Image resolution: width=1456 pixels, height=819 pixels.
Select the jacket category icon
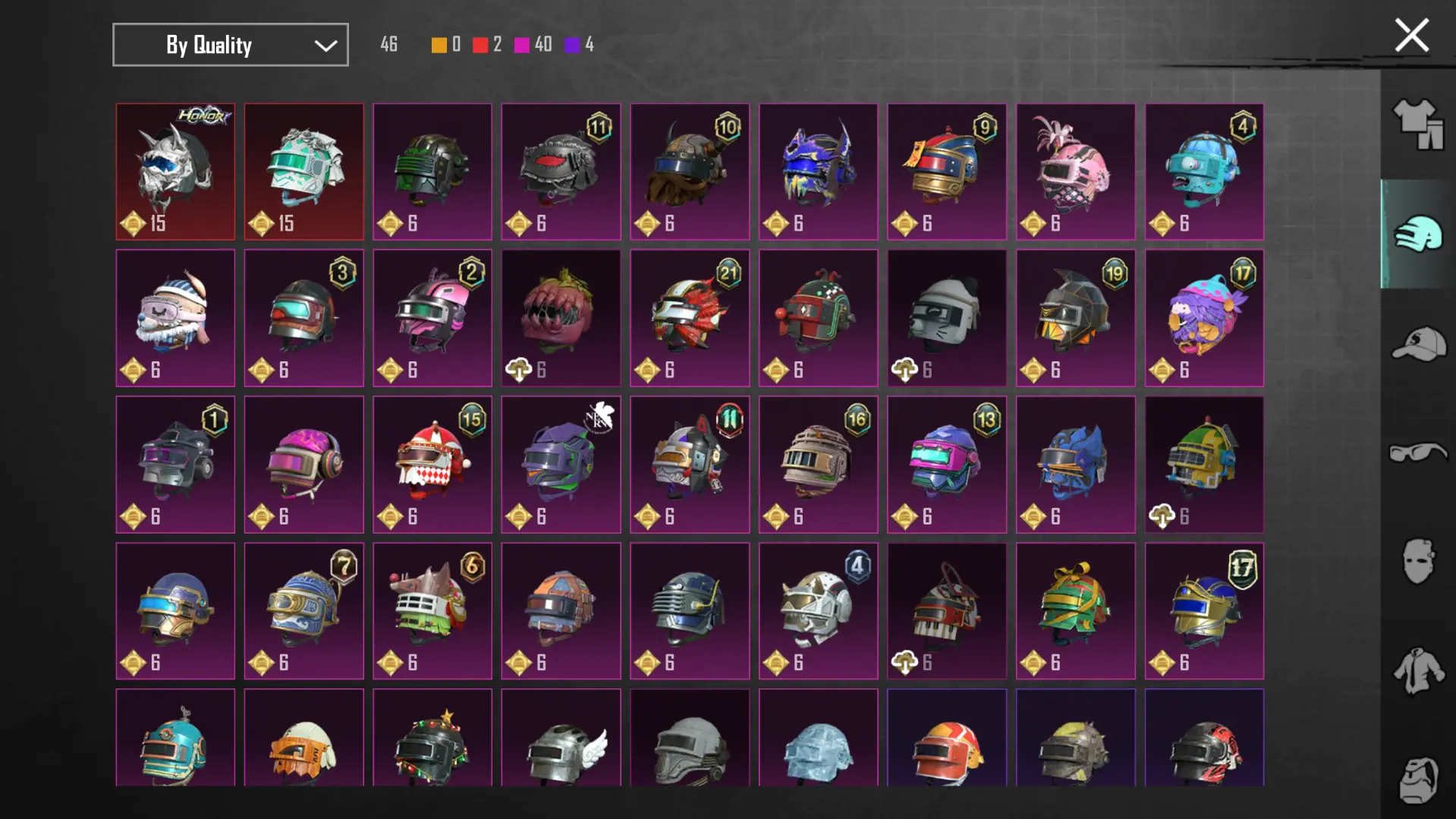(1418, 671)
